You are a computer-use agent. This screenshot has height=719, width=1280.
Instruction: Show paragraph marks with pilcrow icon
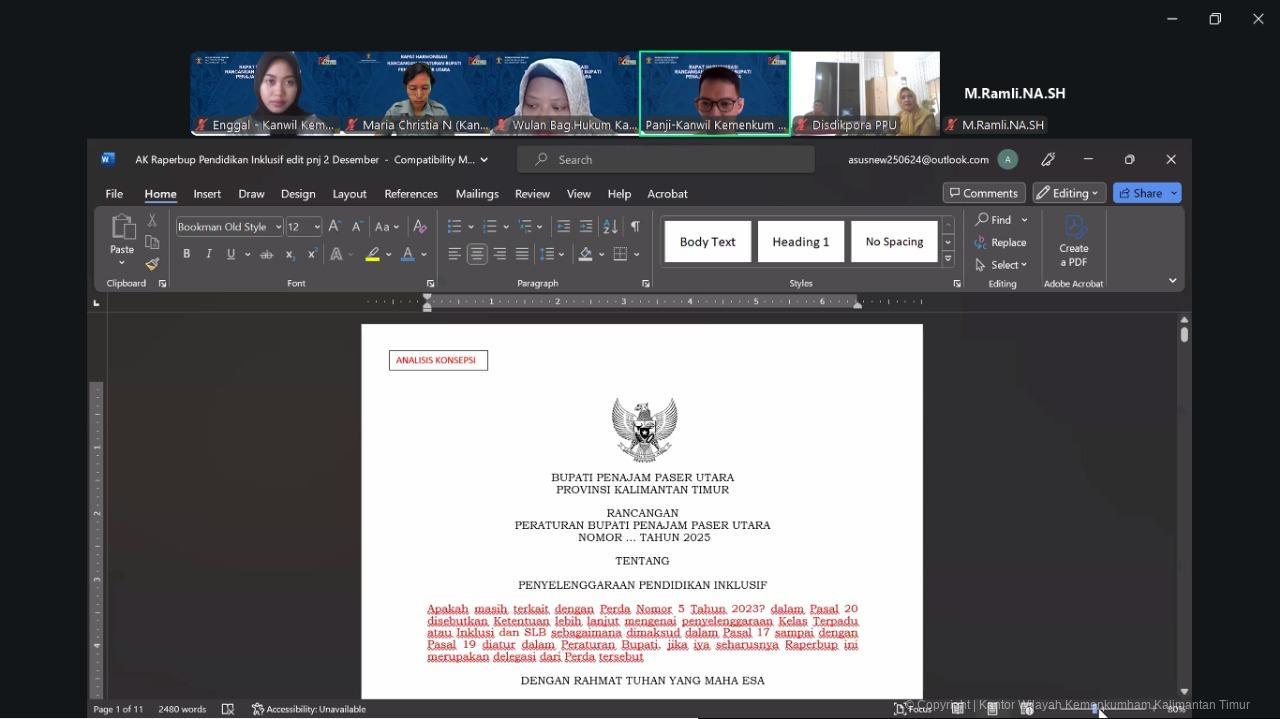click(634, 227)
